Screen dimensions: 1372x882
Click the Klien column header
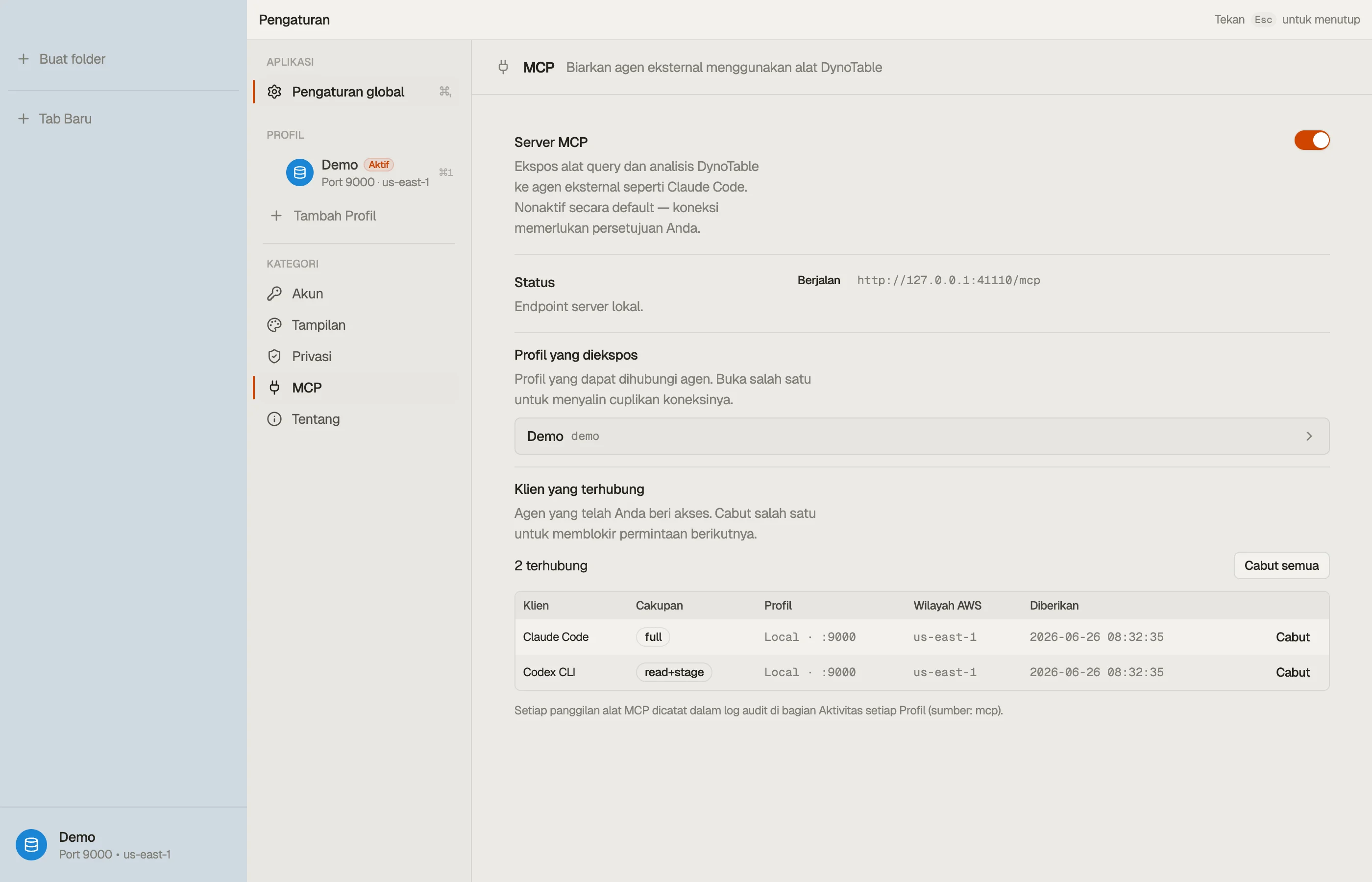tap(536, 606)
